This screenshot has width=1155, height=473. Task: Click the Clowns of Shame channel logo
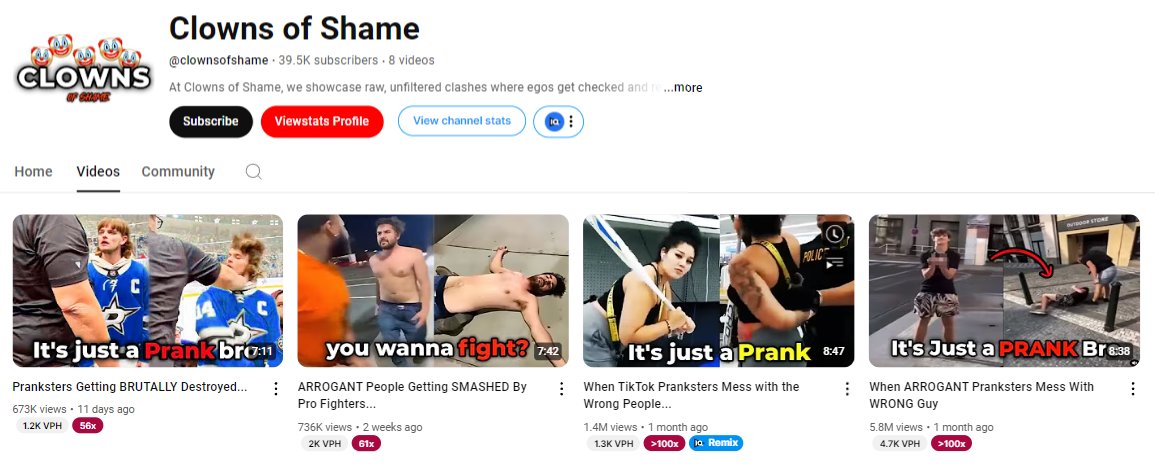pos(83,70)
